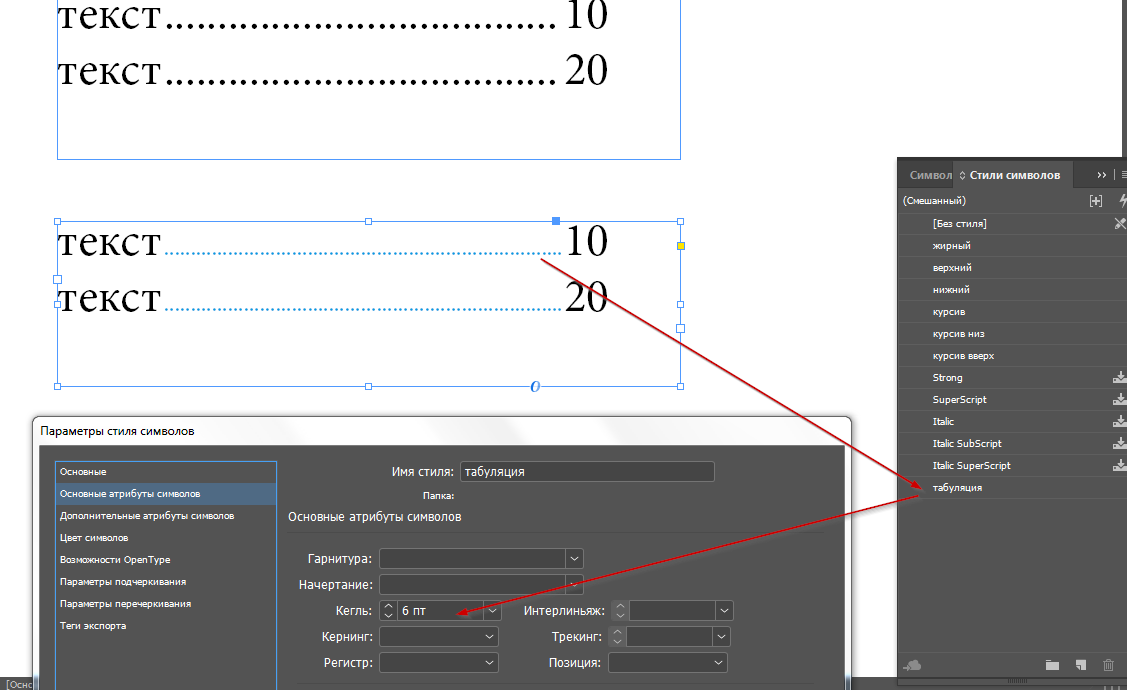1127x690 pixels.
Task: Expand the Начертание dropdown arrow
Action: tap(574, 585)
